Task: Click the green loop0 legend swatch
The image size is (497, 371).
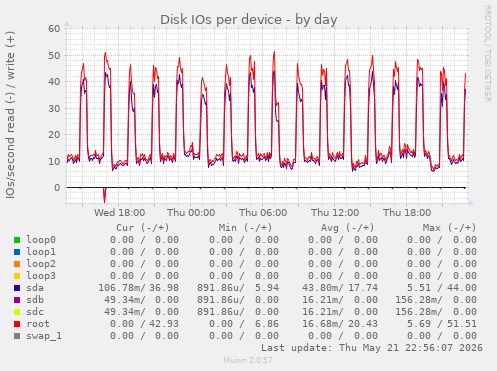Action: (17, 240)
